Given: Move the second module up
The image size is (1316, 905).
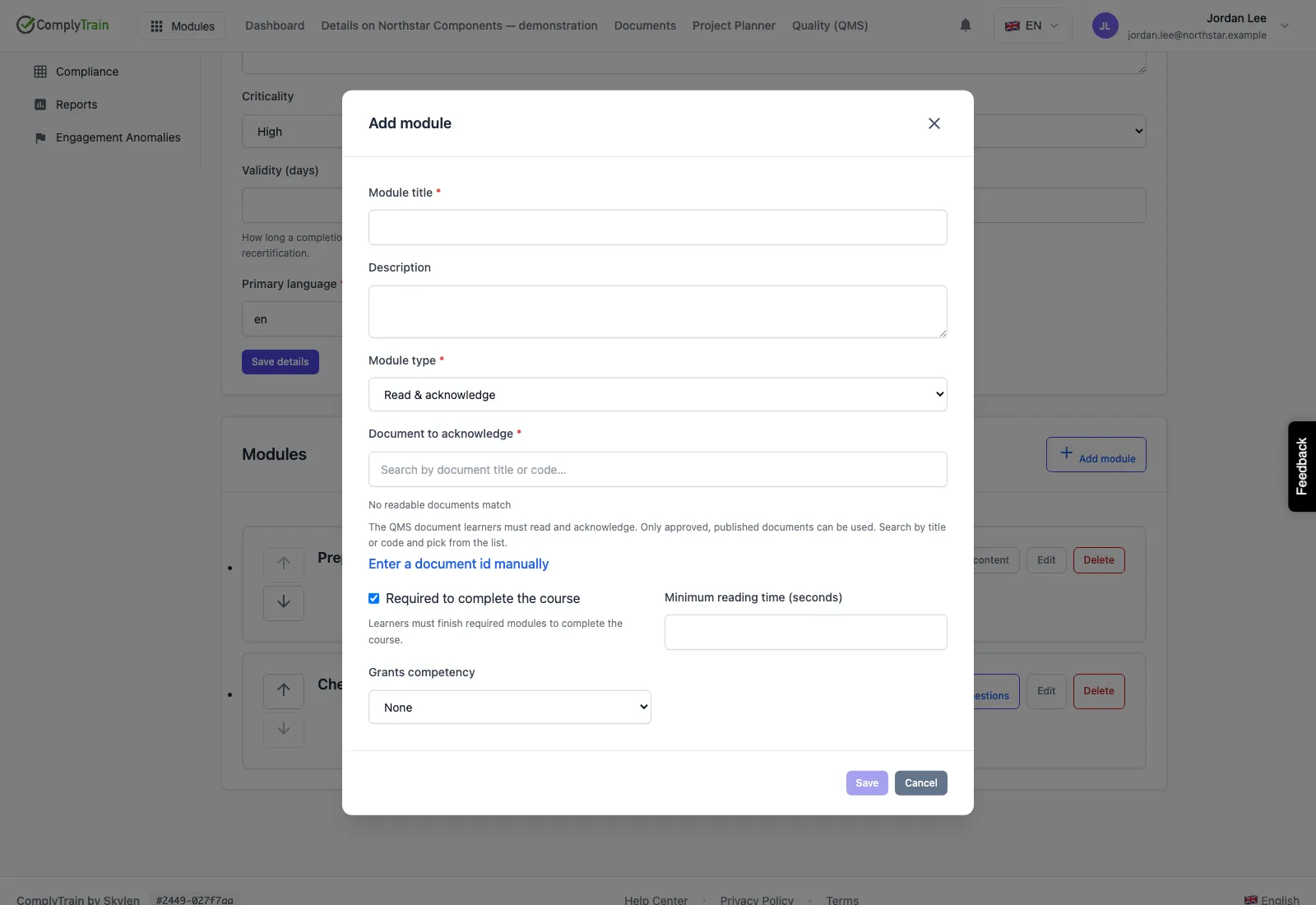Looking at the screenshot, I should coord(284,690).
